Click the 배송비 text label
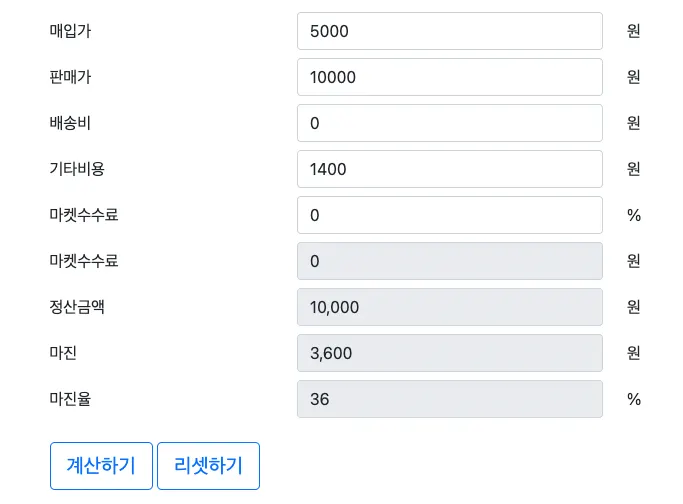 (x=70, y=123)
